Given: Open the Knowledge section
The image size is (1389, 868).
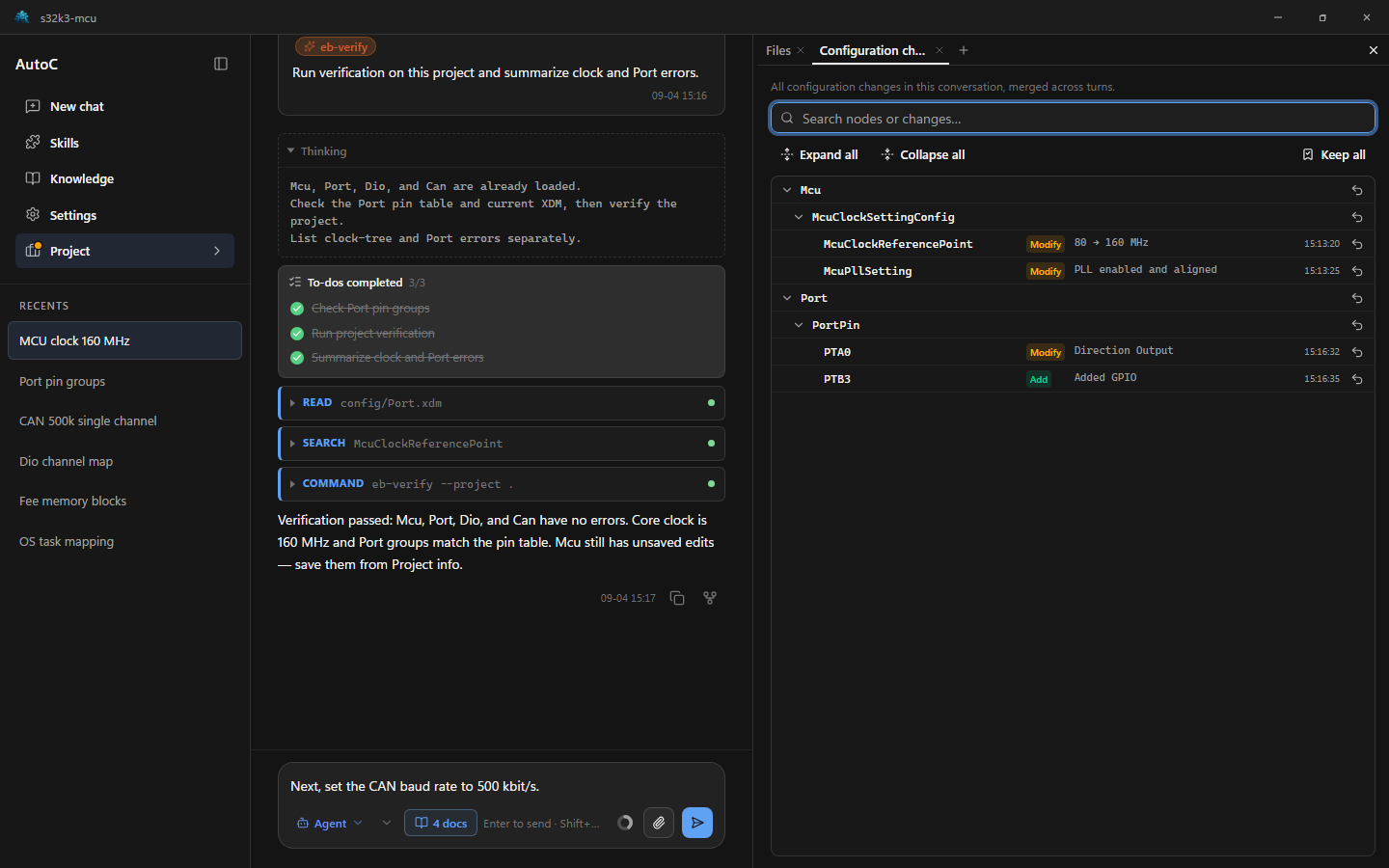Looking at the screenshot, I should pyautogui.click(x=124, y=178).
